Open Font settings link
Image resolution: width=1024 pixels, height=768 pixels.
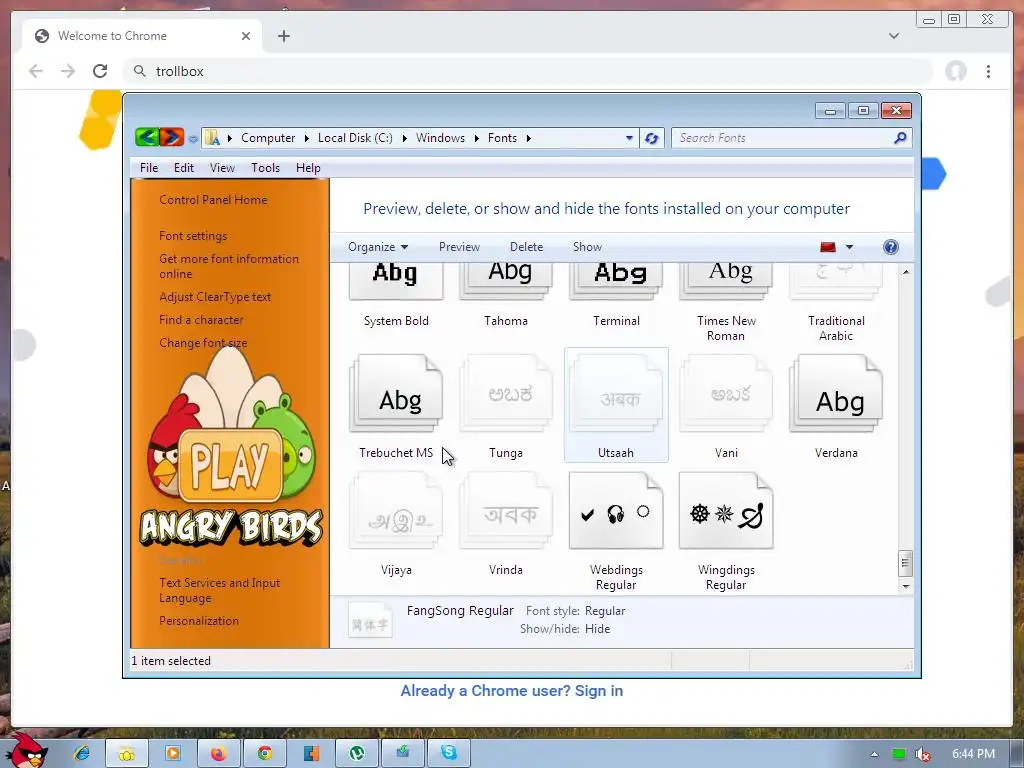[x=193, y=236]
